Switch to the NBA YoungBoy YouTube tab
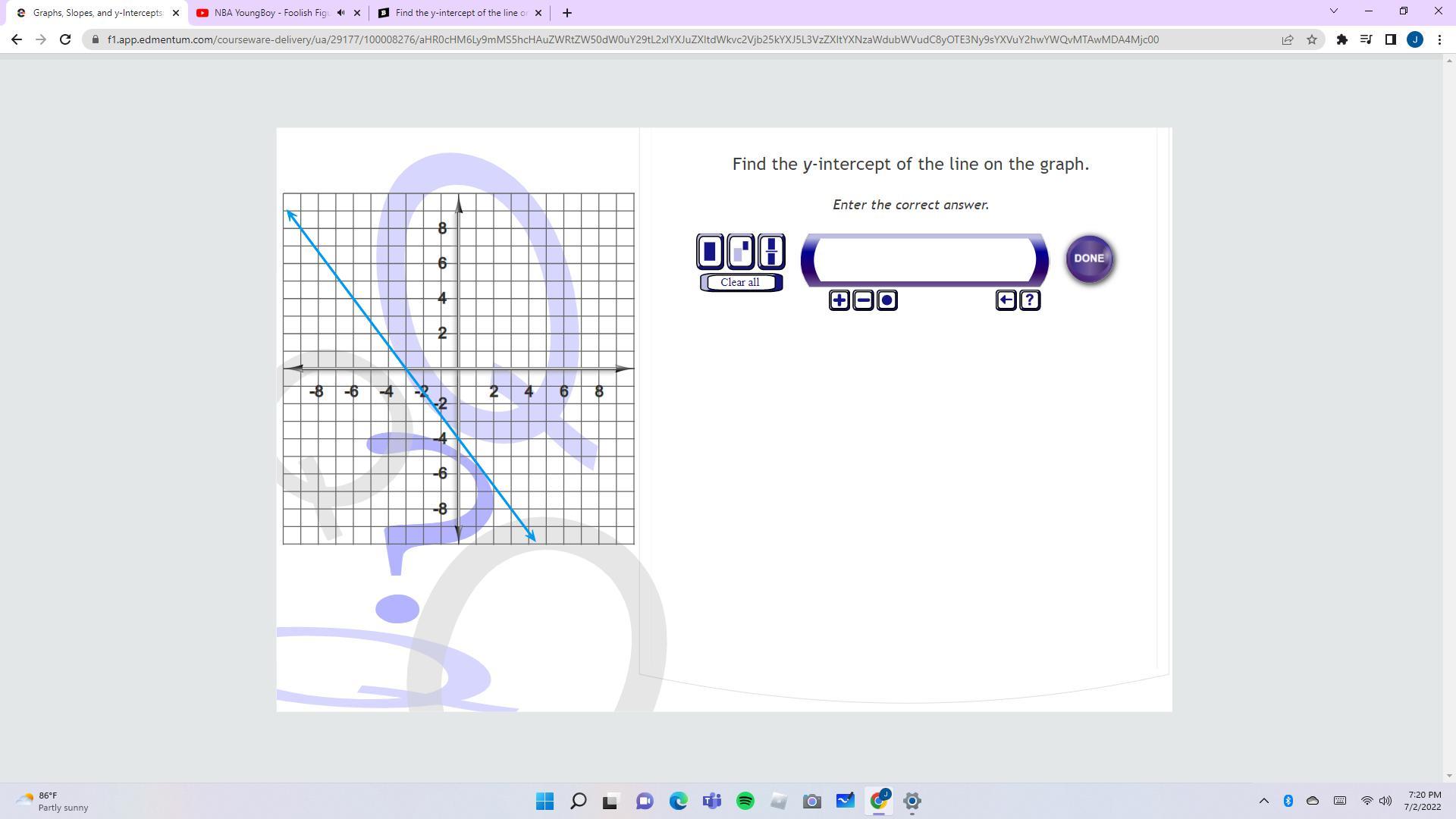Viewport: 1456px width, 819px height. click(x=271, y=13)
